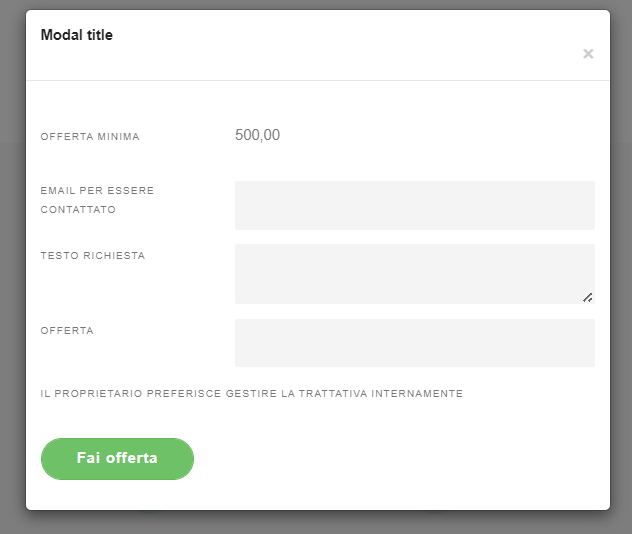
Task: Click the word Richiesta in the textarea label
Action: (114, 256)
